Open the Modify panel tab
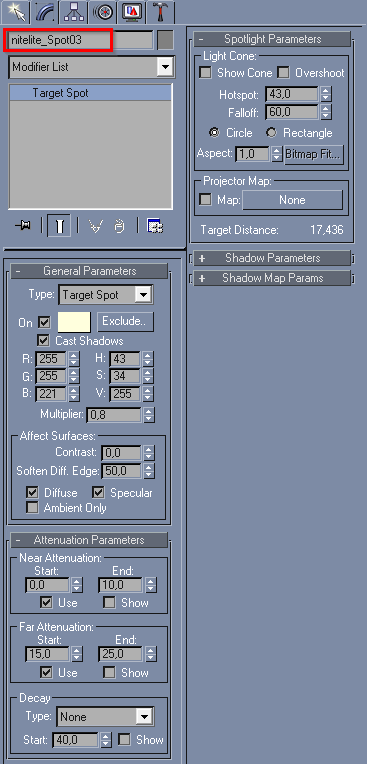This screenshot has height=764, width=367. 44,12
